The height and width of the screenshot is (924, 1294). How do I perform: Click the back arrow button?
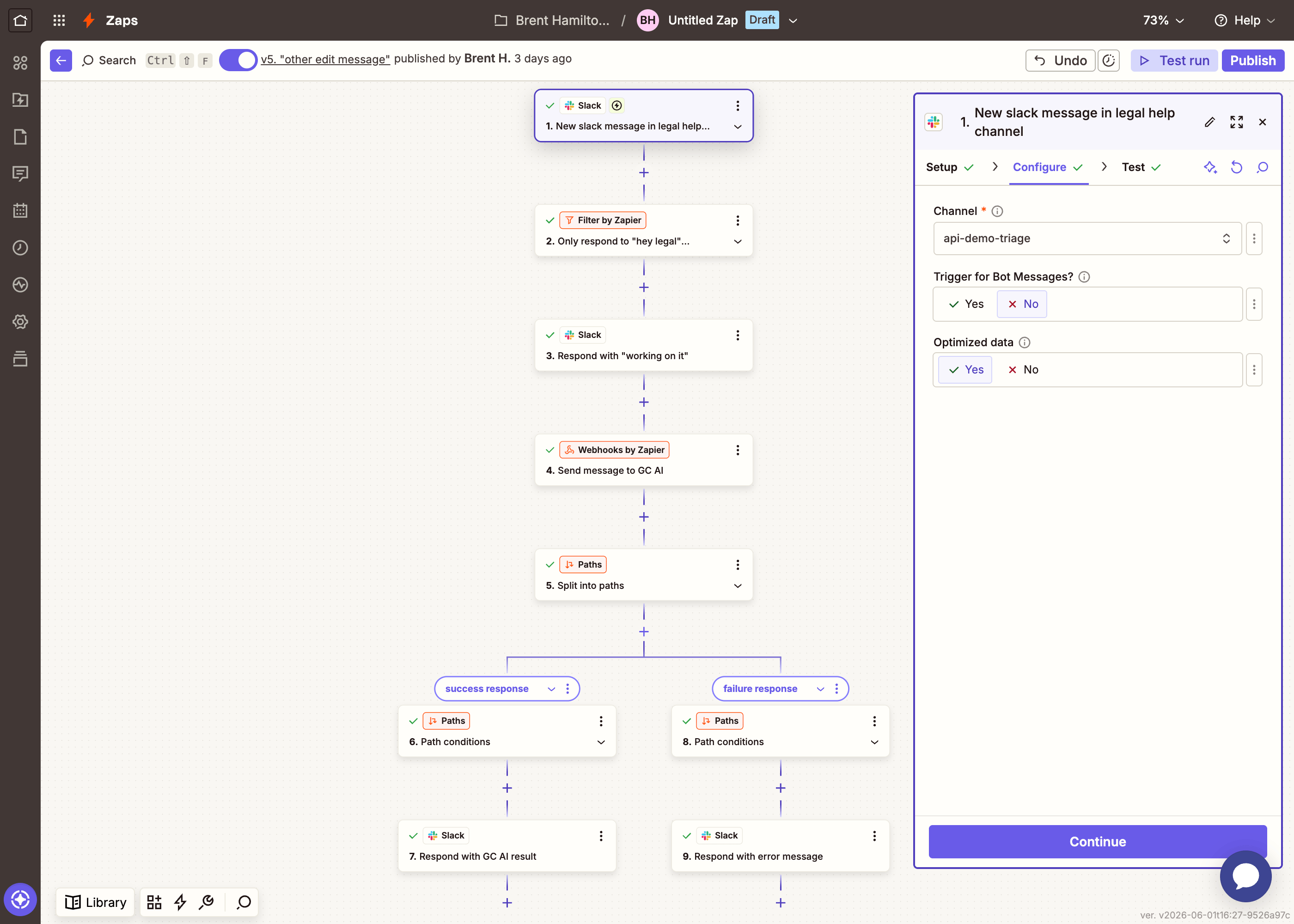61,60
